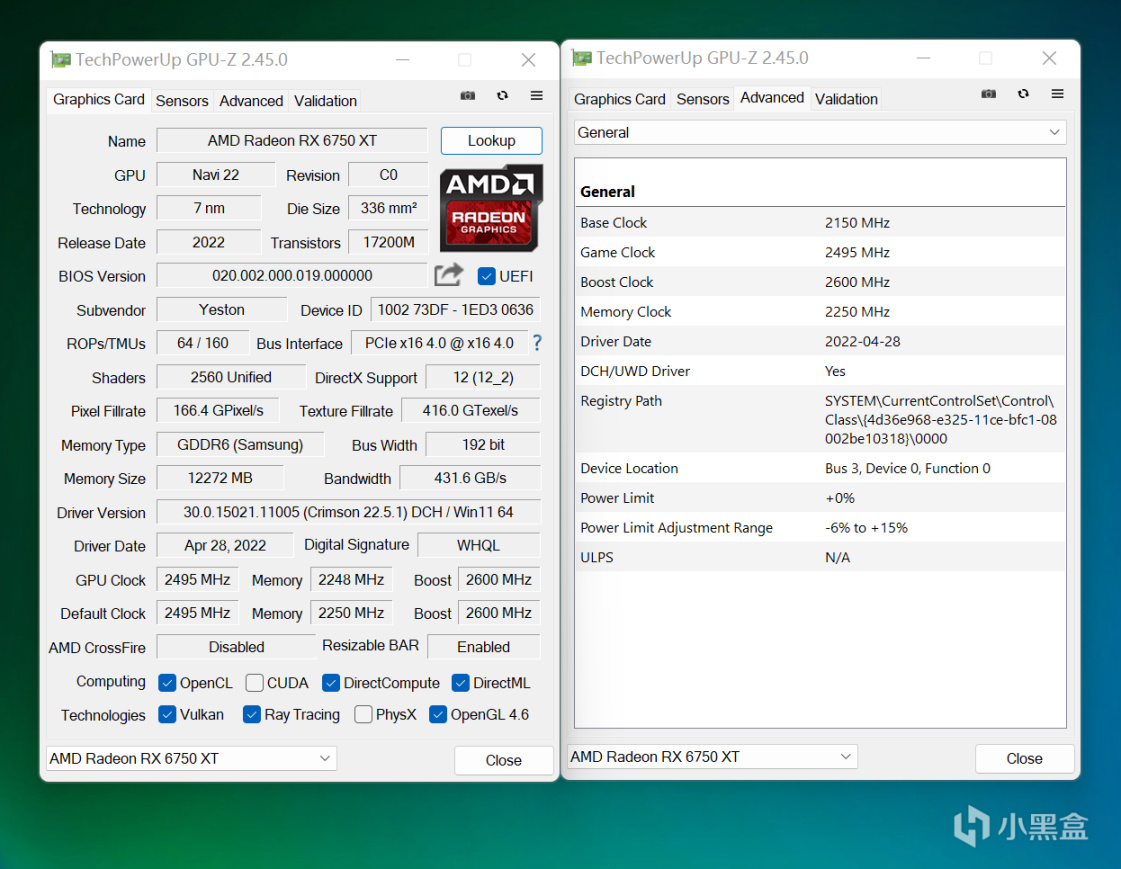The image size is (1121, 869).
Task: Toggle the Vulkan checkbox
Action: pyautogui.click(x=167, y=715)
